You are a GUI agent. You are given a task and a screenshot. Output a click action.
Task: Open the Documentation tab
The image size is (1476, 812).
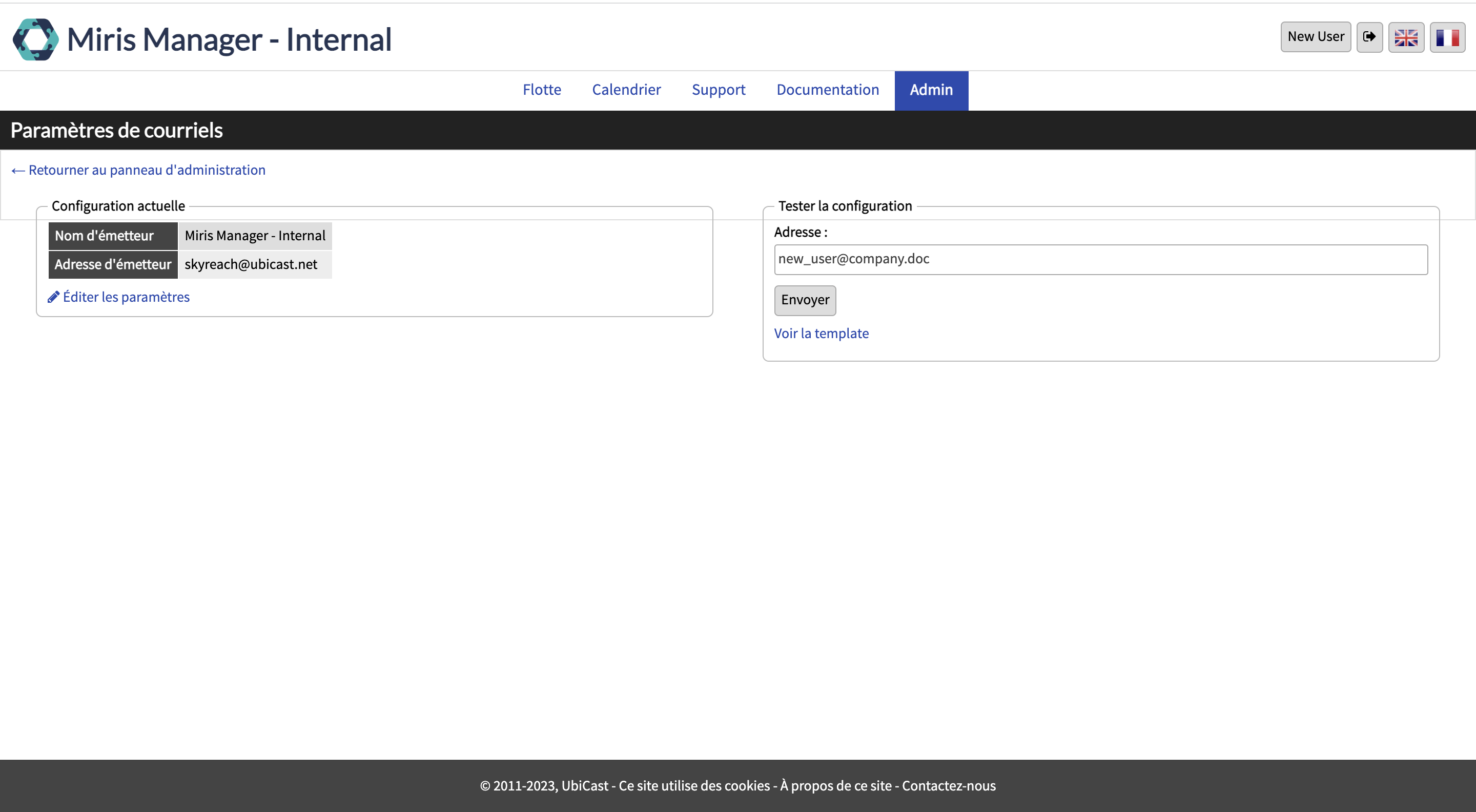tap(827, 90)
